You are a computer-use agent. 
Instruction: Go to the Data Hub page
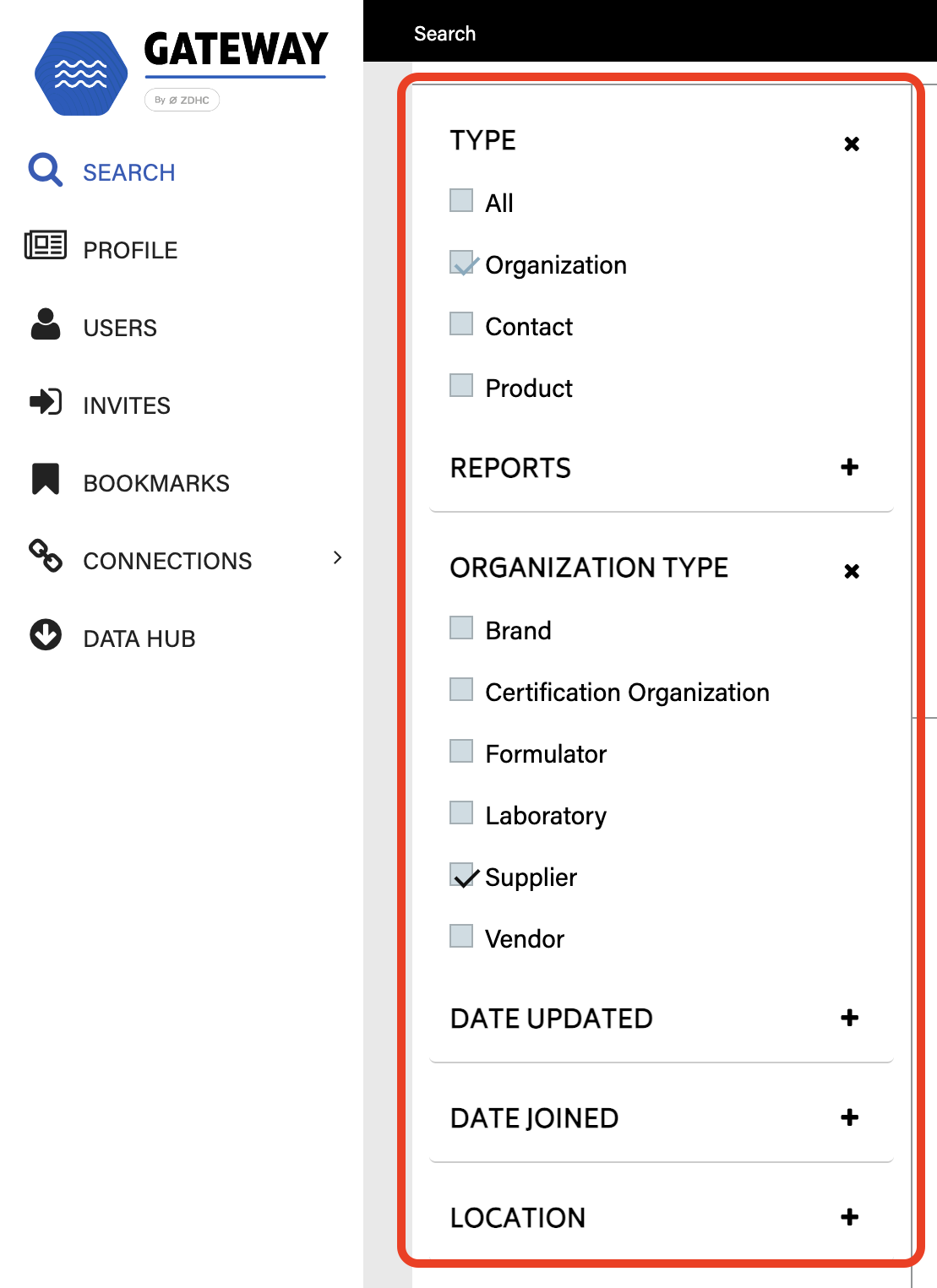[139, 639]
